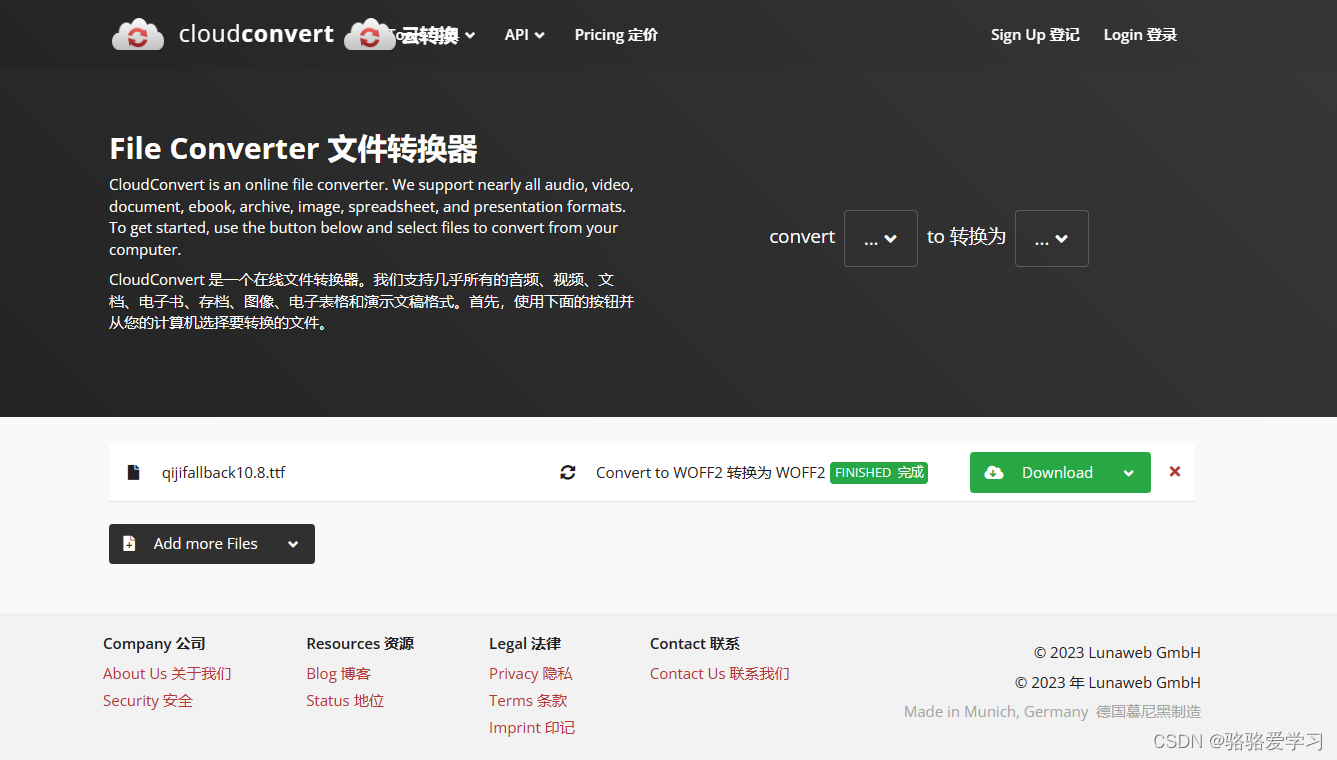1337x760 pixels.
Task: Open the About Us link
Action: click(167, 674)
